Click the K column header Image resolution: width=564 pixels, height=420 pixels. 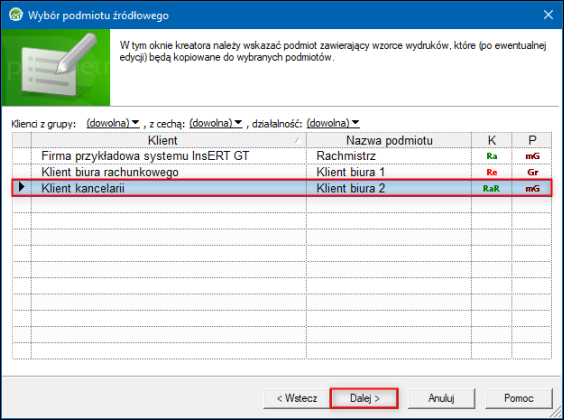(492, 140)
